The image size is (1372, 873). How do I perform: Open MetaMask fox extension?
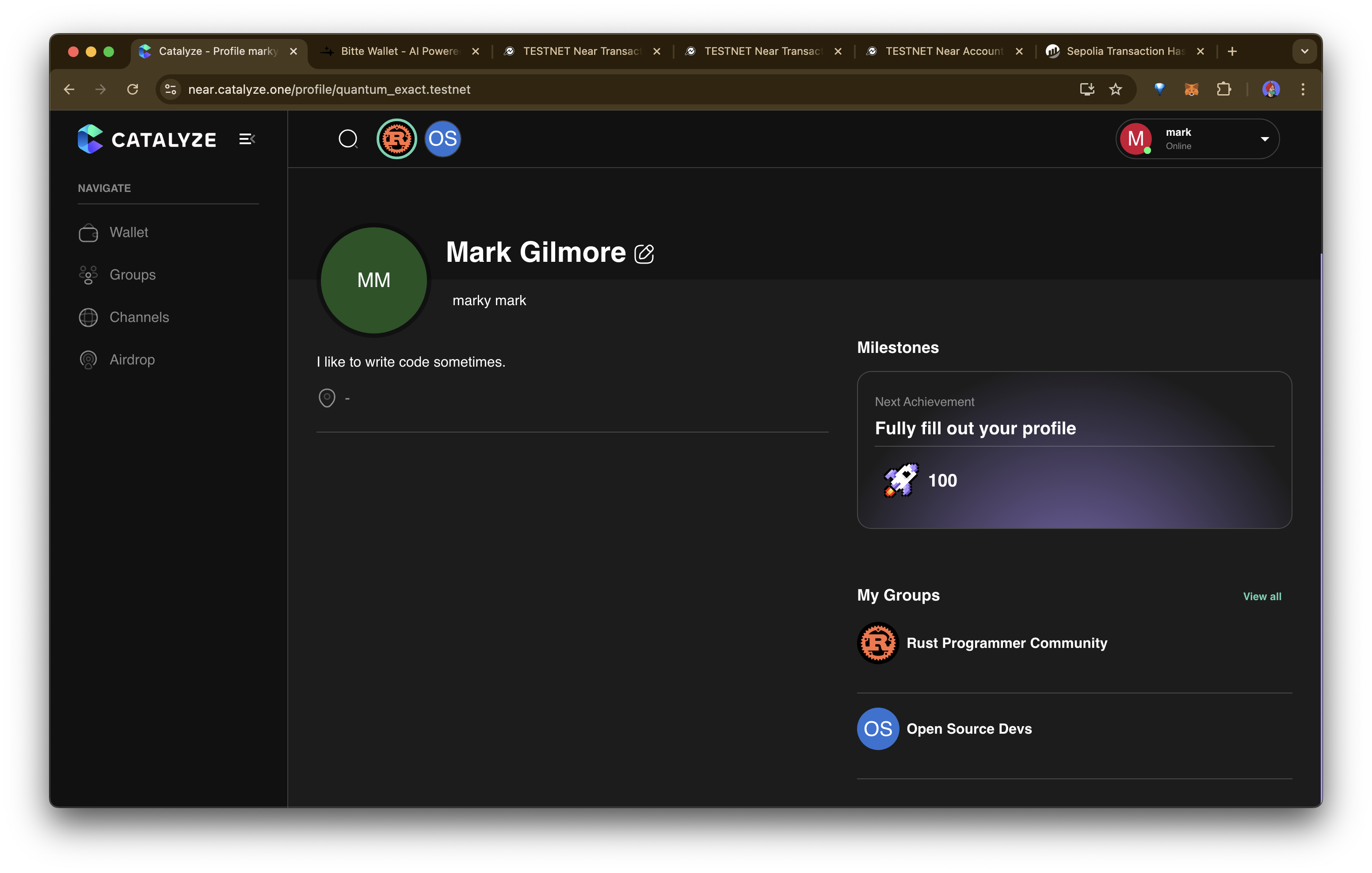[1191, 89]
